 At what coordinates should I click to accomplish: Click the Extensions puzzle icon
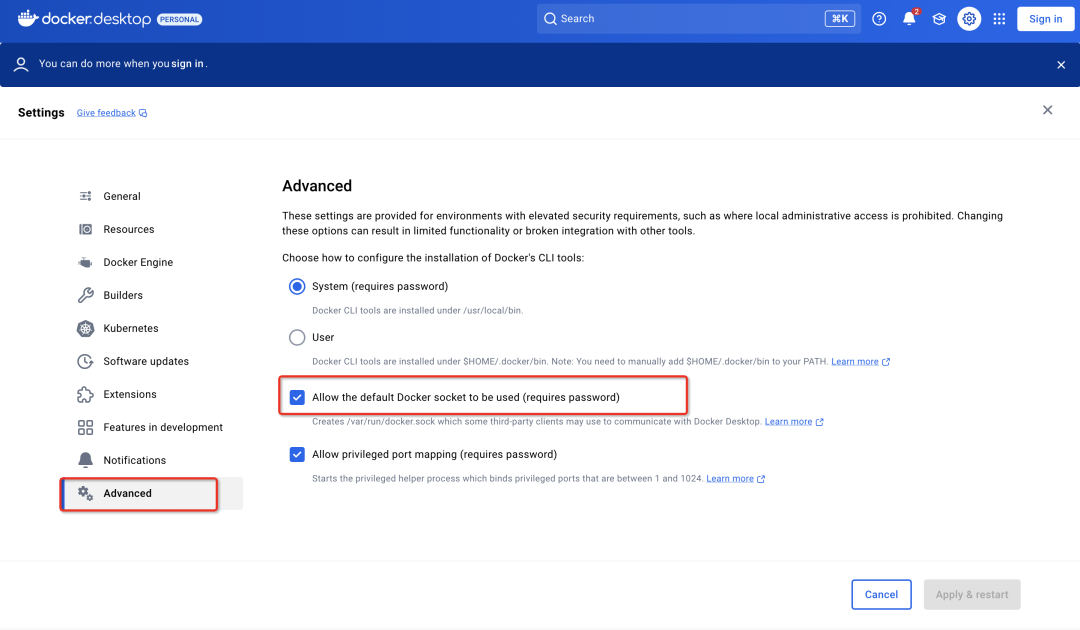pyautogui.click(x=85, y=395)
